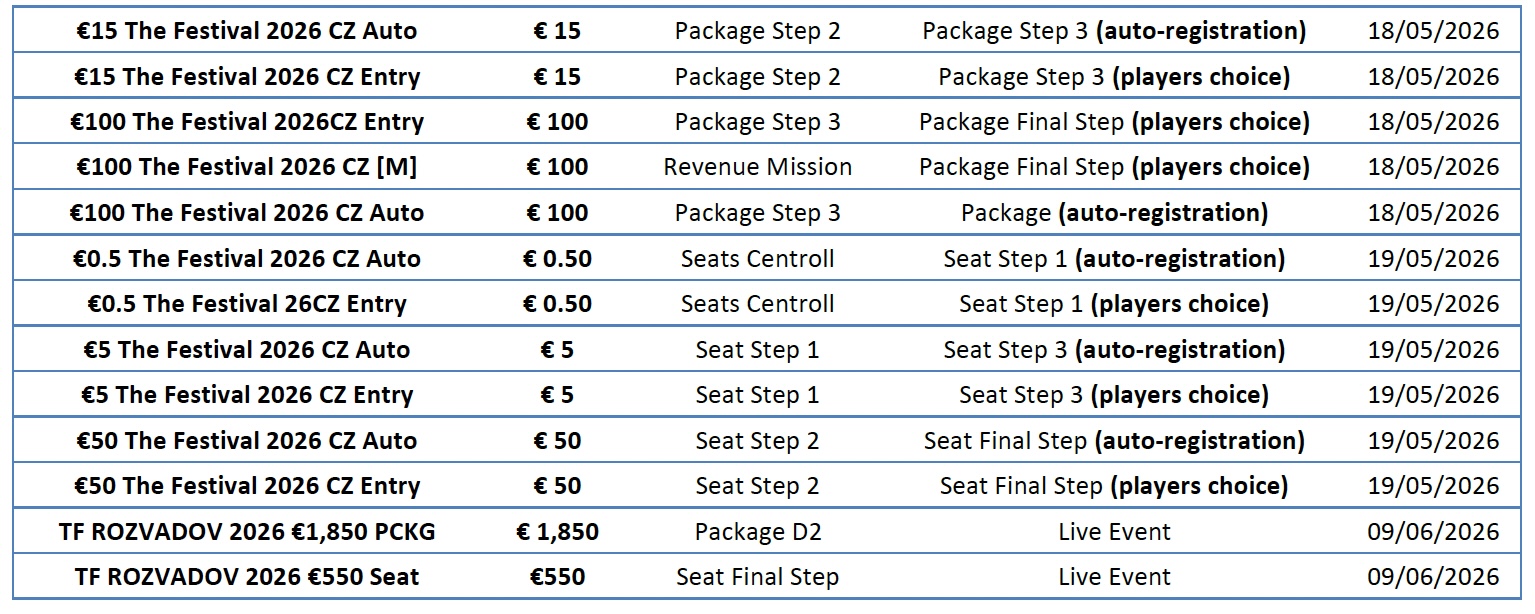Click the € 1,850 buy-in value
1535x614 pixels.
pos(557,532)
